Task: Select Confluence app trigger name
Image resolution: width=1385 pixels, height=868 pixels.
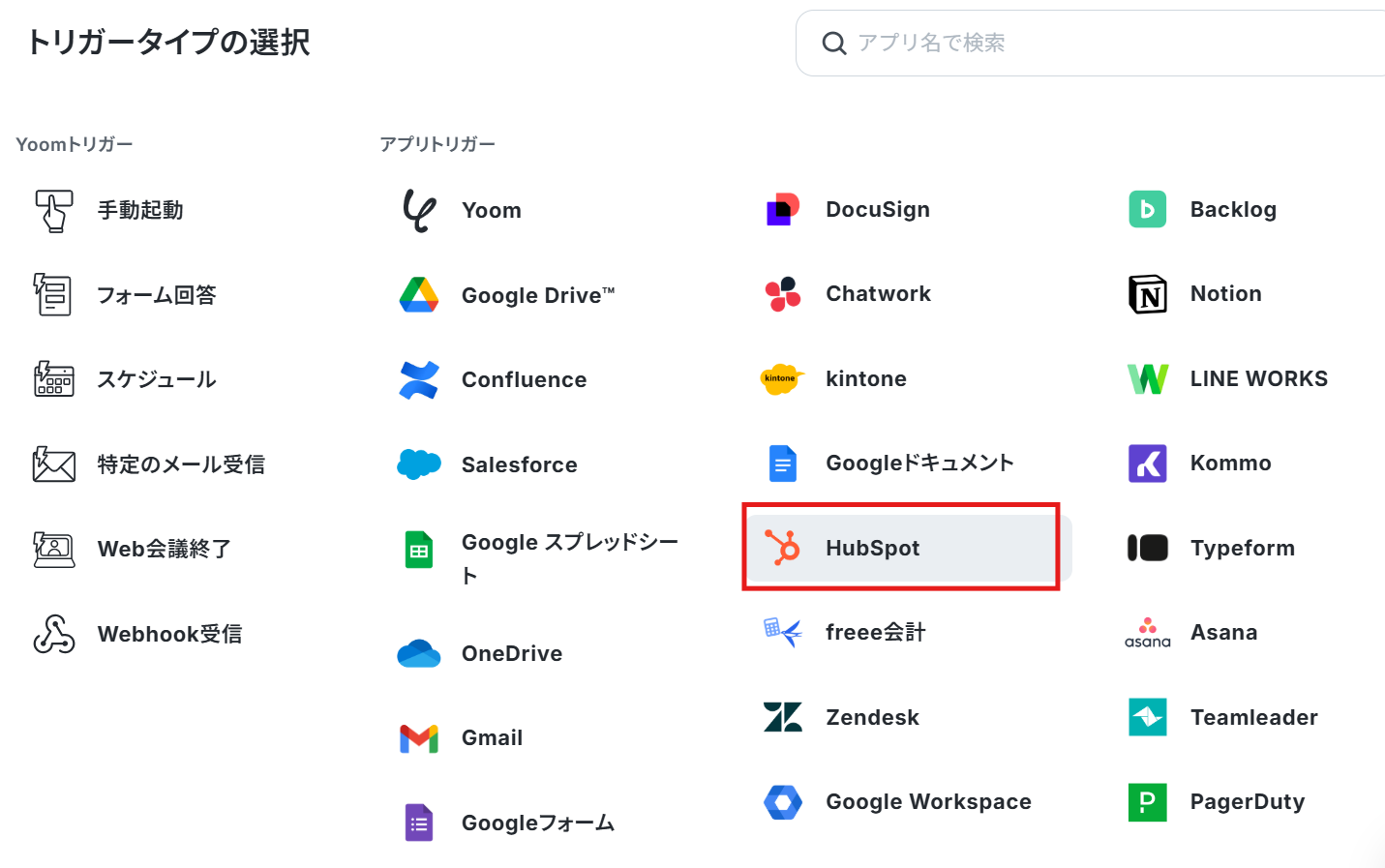Action: pyautogui.click(x=525, y=379)
